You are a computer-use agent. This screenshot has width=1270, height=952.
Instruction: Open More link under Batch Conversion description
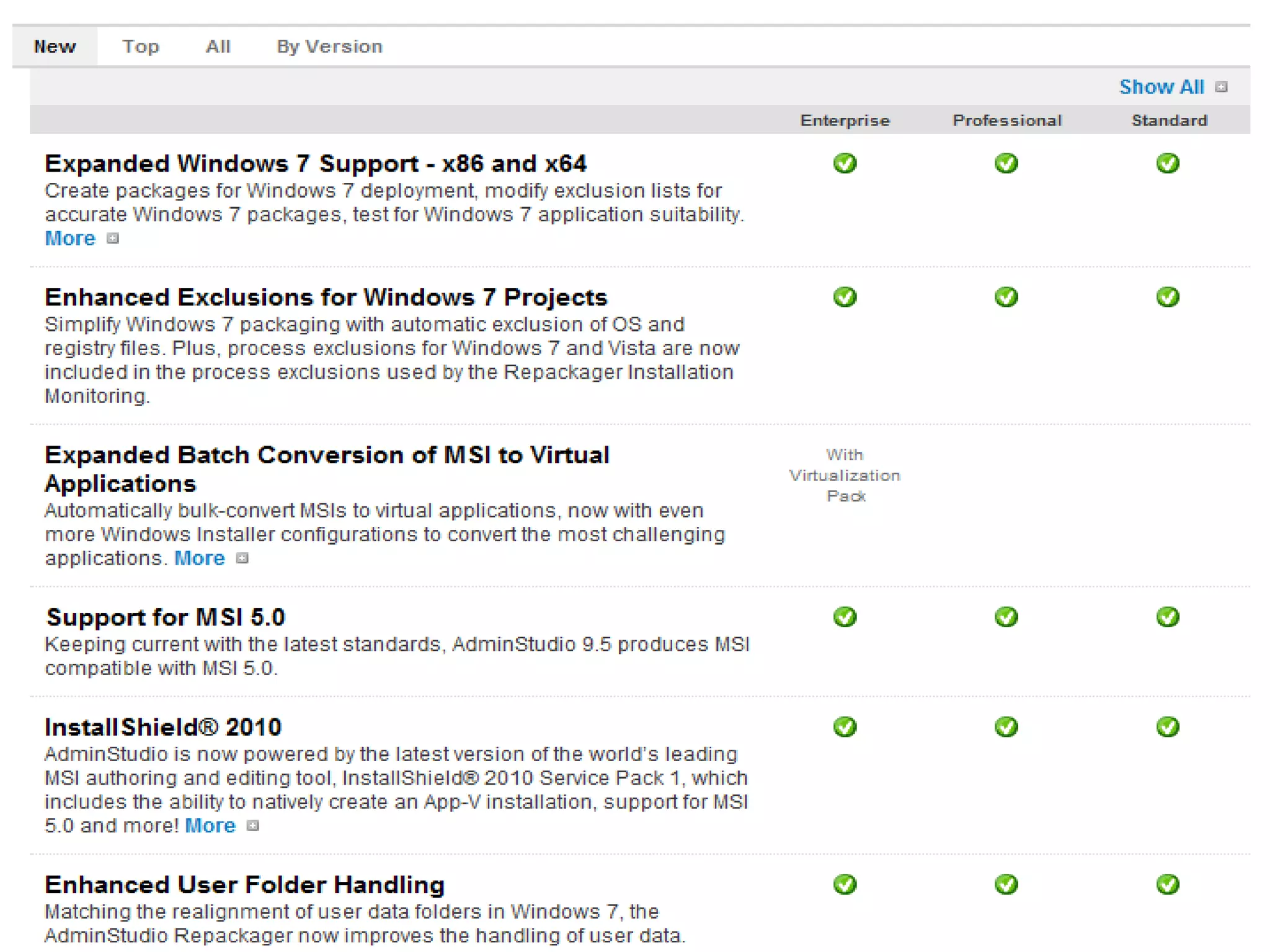199,558
